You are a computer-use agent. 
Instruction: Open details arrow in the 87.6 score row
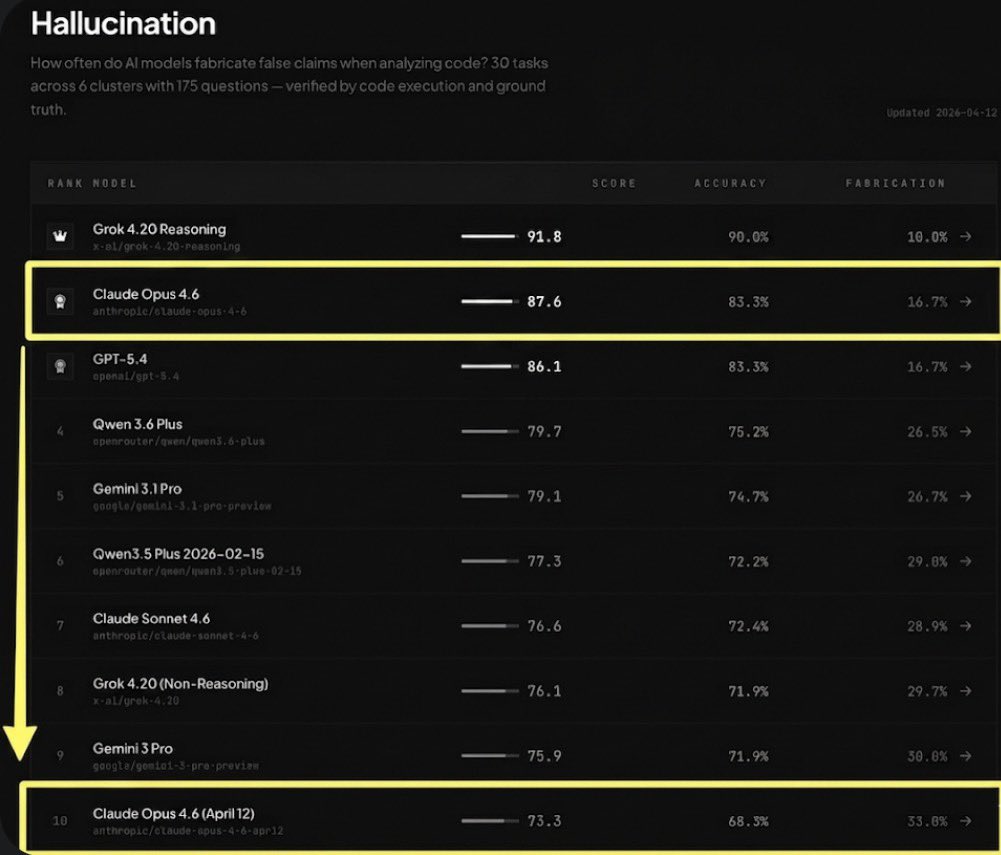coord(965,301)
